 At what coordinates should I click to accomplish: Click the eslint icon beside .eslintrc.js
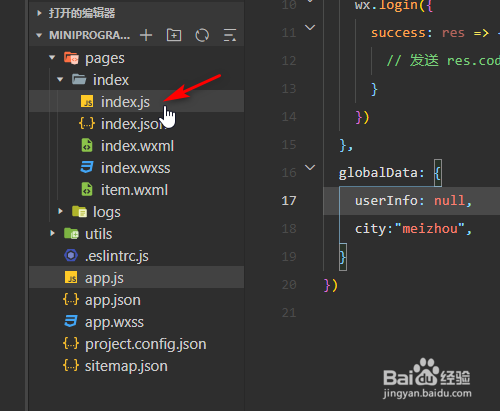pyautogui.click(x=71, y=255)
